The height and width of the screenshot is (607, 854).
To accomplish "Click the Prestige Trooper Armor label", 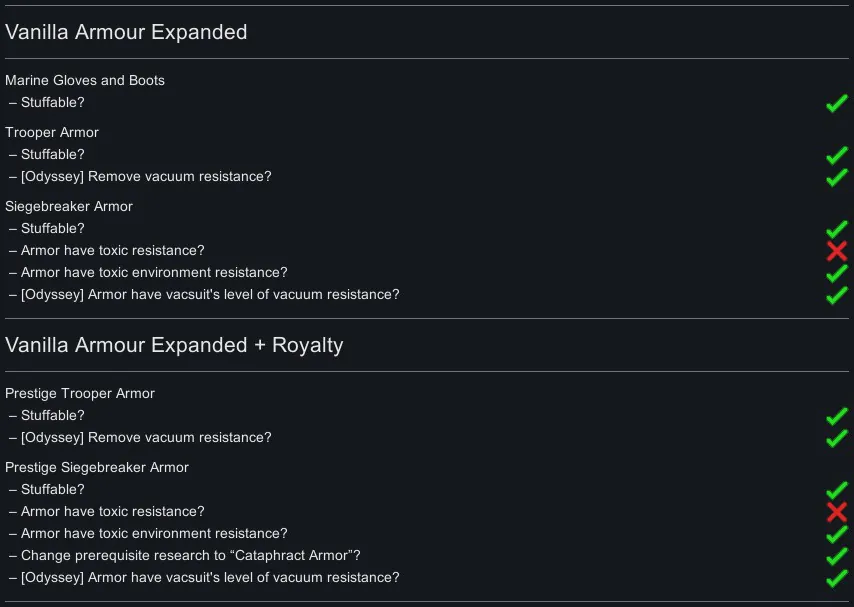I will point(80,393).
